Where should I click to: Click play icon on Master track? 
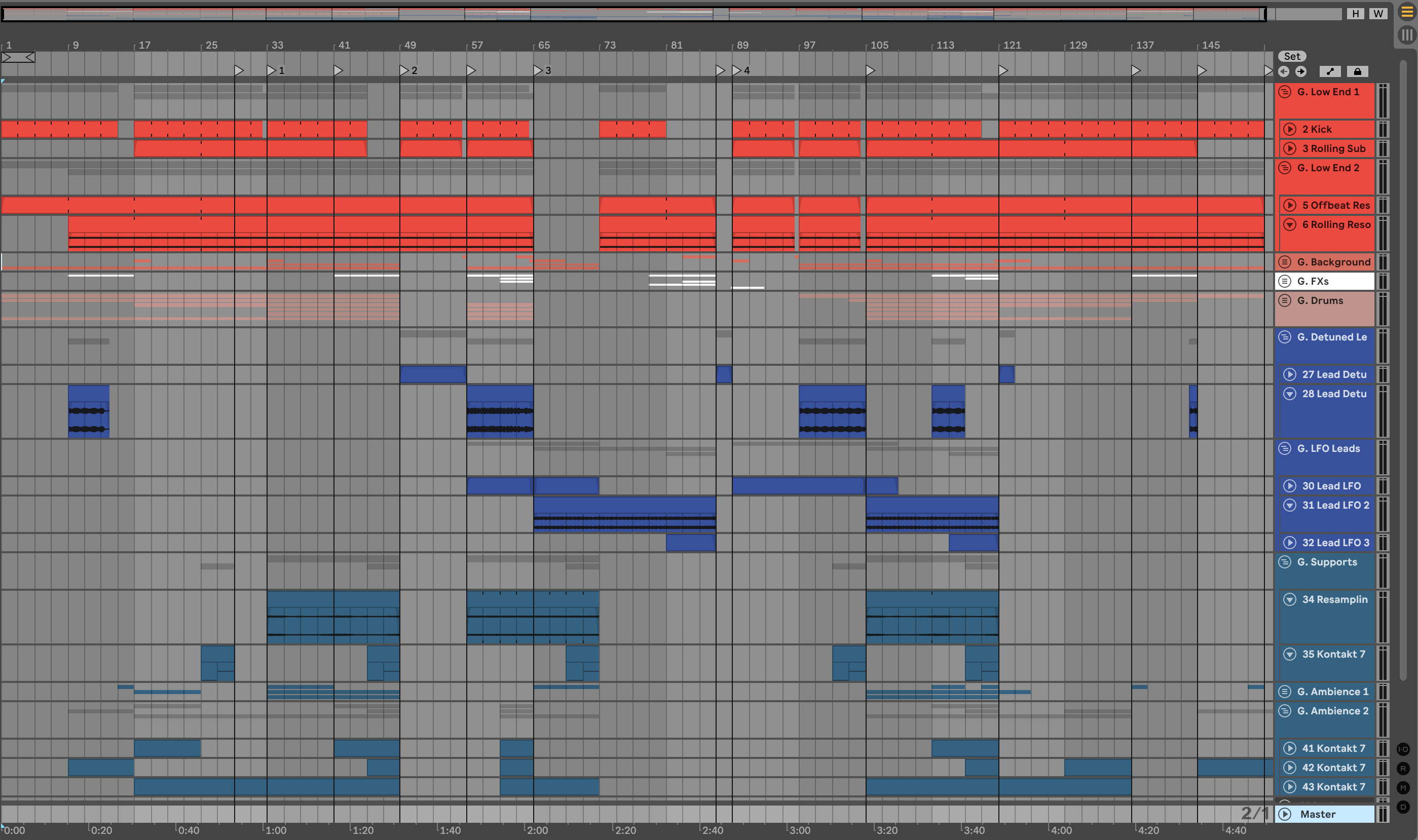pyautogui.click(x=1285, y=814)
